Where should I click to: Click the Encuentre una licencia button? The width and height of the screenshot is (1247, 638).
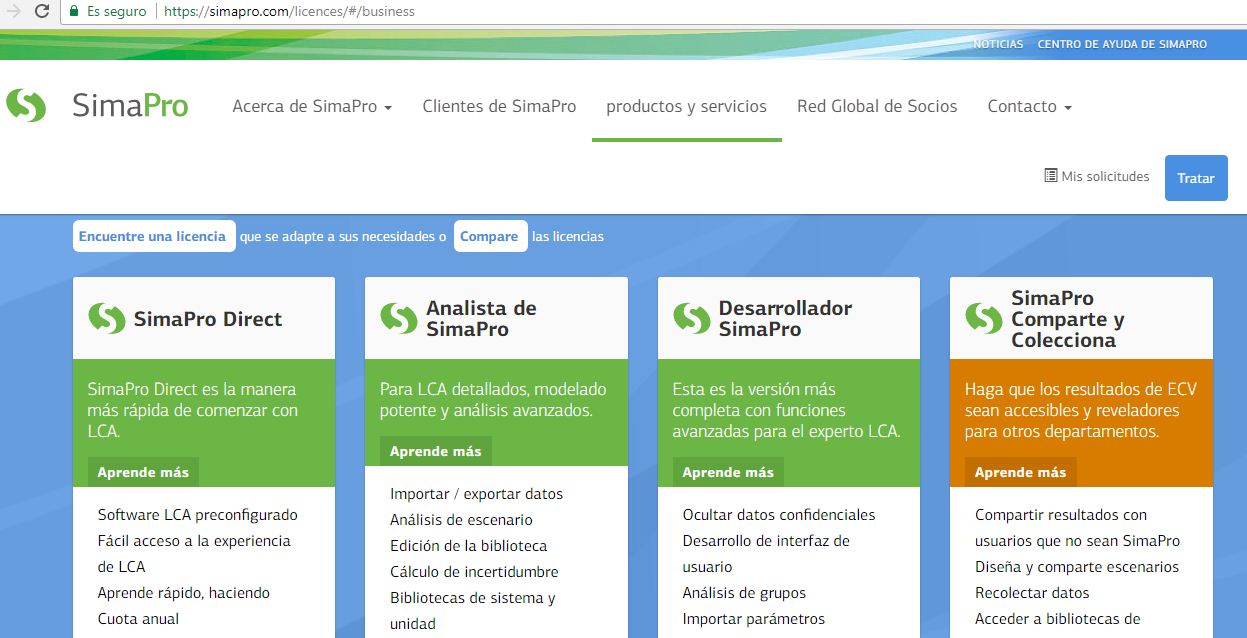click(x=154, y=236)
